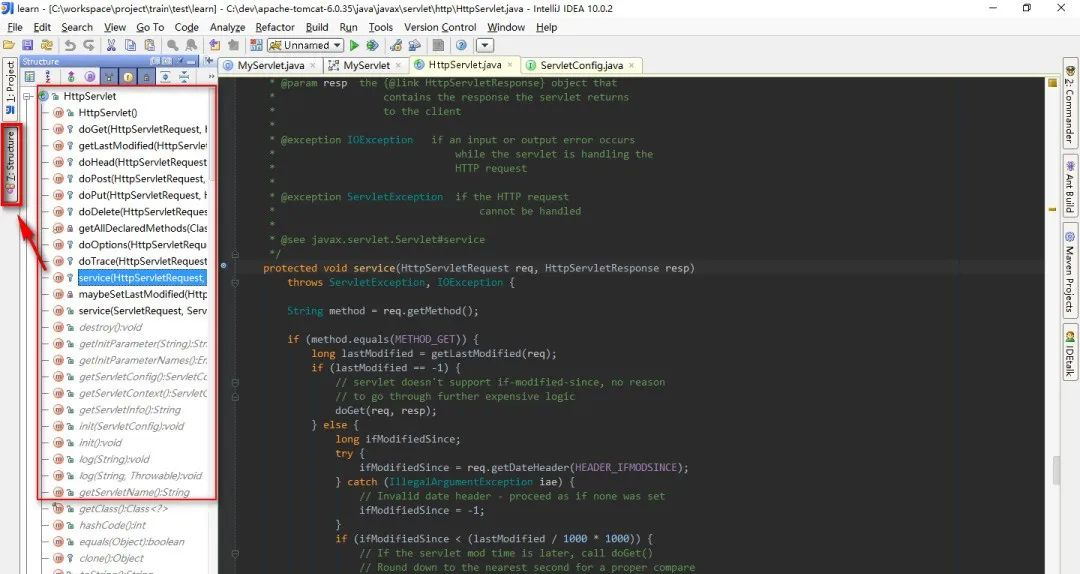
Task: Click the navigate Forward toolbar icon
Action: click(x=233, y=45)
